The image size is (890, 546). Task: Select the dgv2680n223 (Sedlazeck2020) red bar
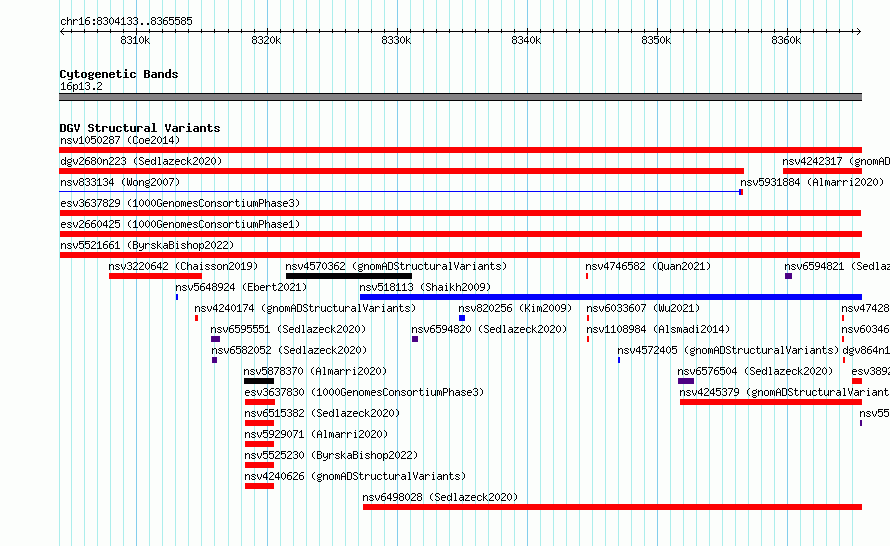(x=401, y=171)
